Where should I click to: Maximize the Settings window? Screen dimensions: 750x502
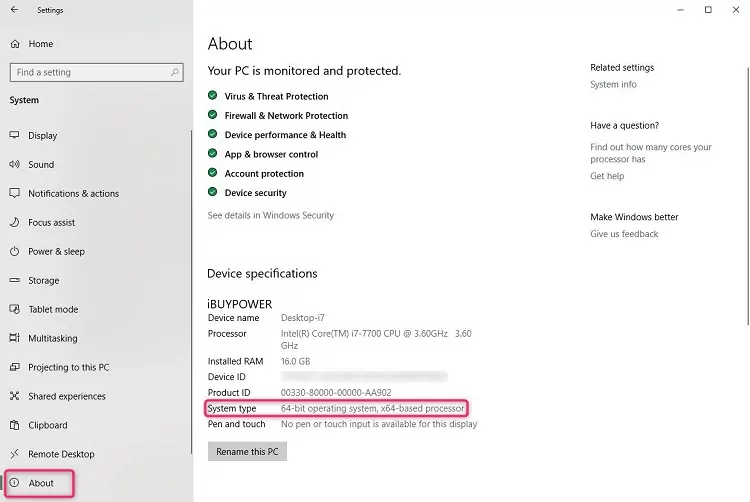(708, 10)
